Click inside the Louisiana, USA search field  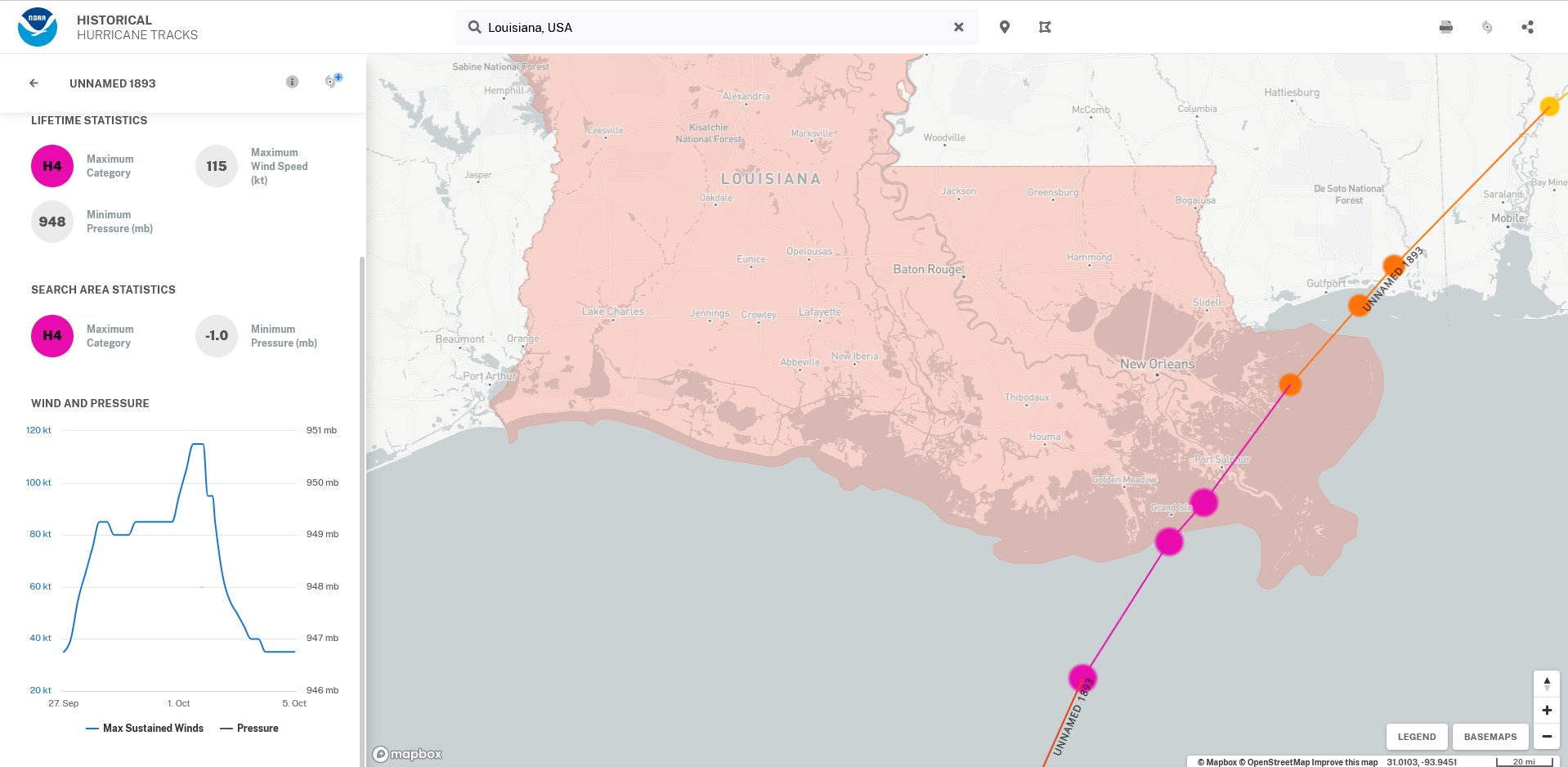point(711,27)
